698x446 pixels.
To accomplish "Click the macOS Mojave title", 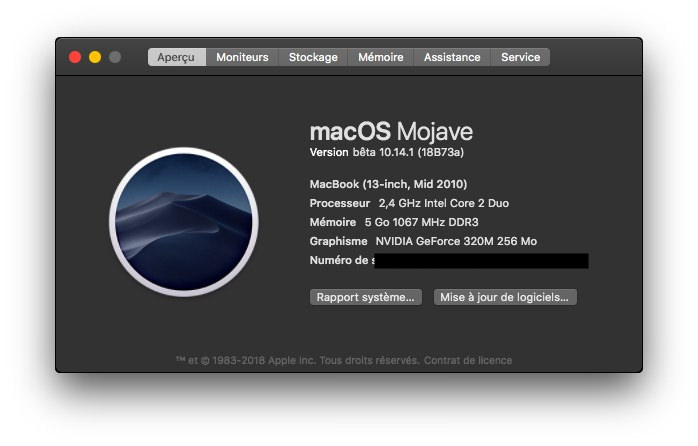I will pyautogui.click(x=391, y=131).
